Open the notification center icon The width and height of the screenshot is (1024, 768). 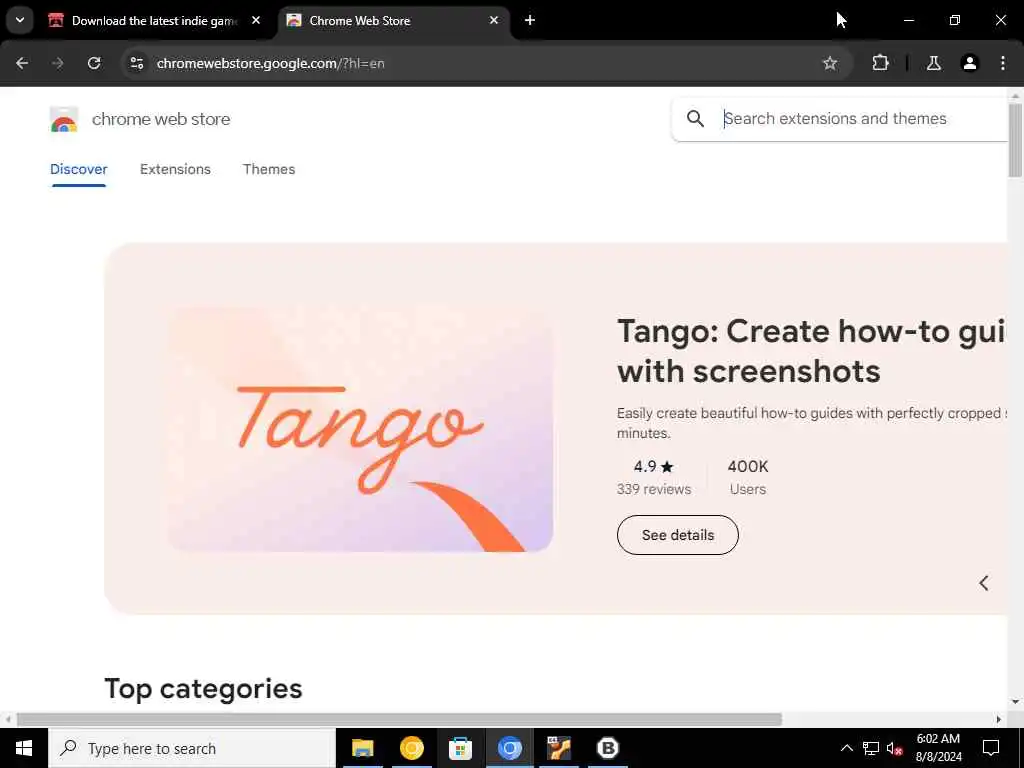991,748
